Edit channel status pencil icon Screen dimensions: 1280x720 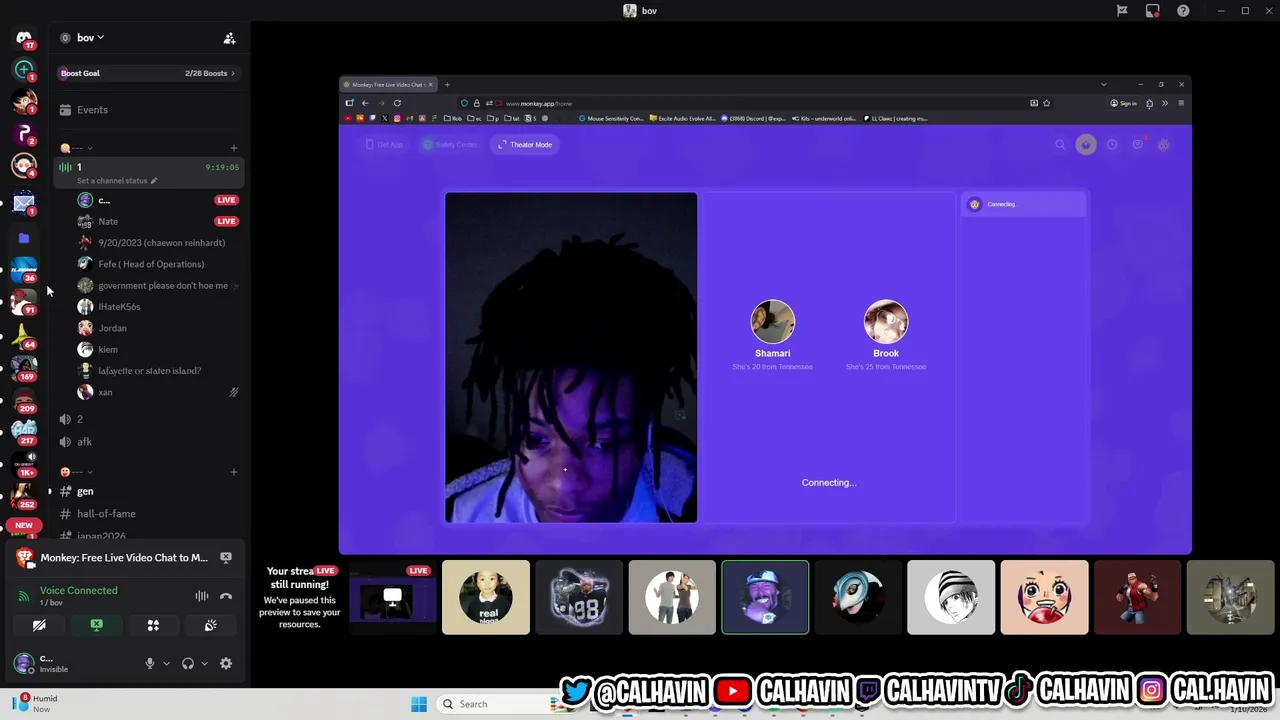(x=154, y=181)
